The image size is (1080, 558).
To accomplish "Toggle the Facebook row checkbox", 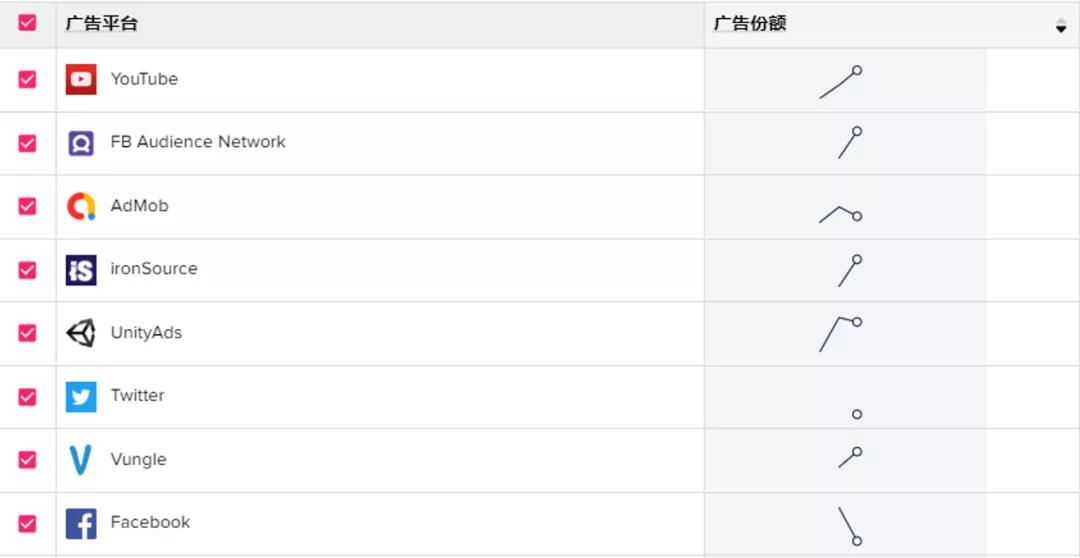I will click(x=27, y=523).
